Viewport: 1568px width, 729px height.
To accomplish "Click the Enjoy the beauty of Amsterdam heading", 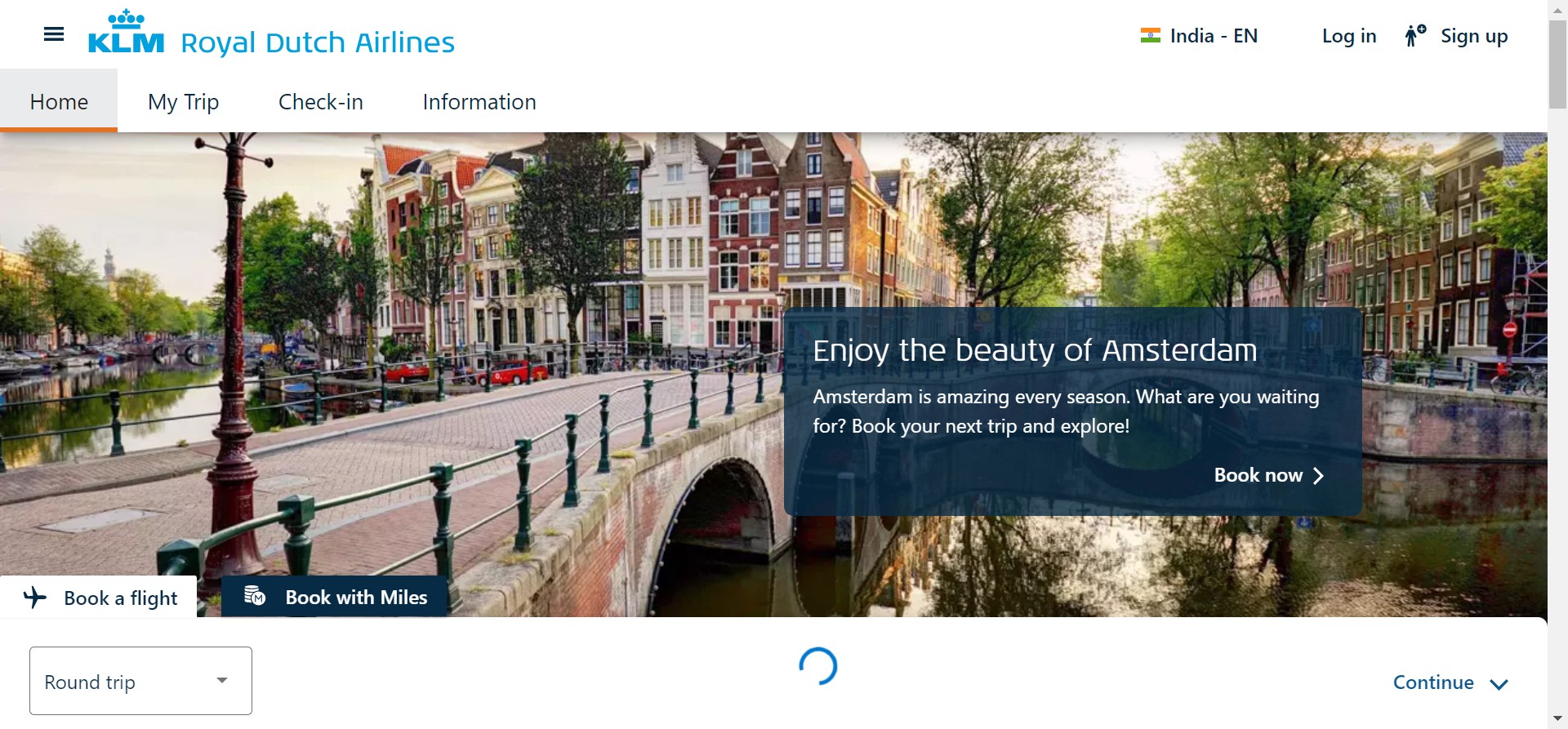I will (1034, 350).
